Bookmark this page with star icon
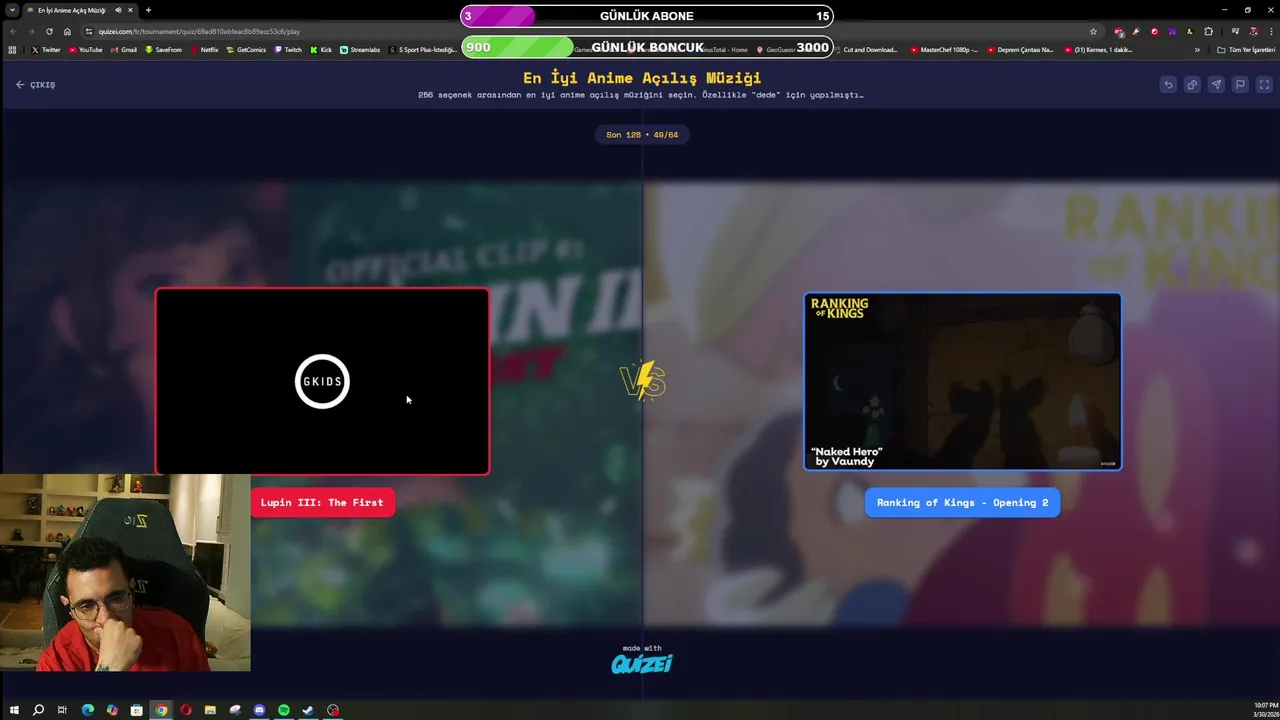This screenshot has height=720, width=1280. click(1093, 31)
